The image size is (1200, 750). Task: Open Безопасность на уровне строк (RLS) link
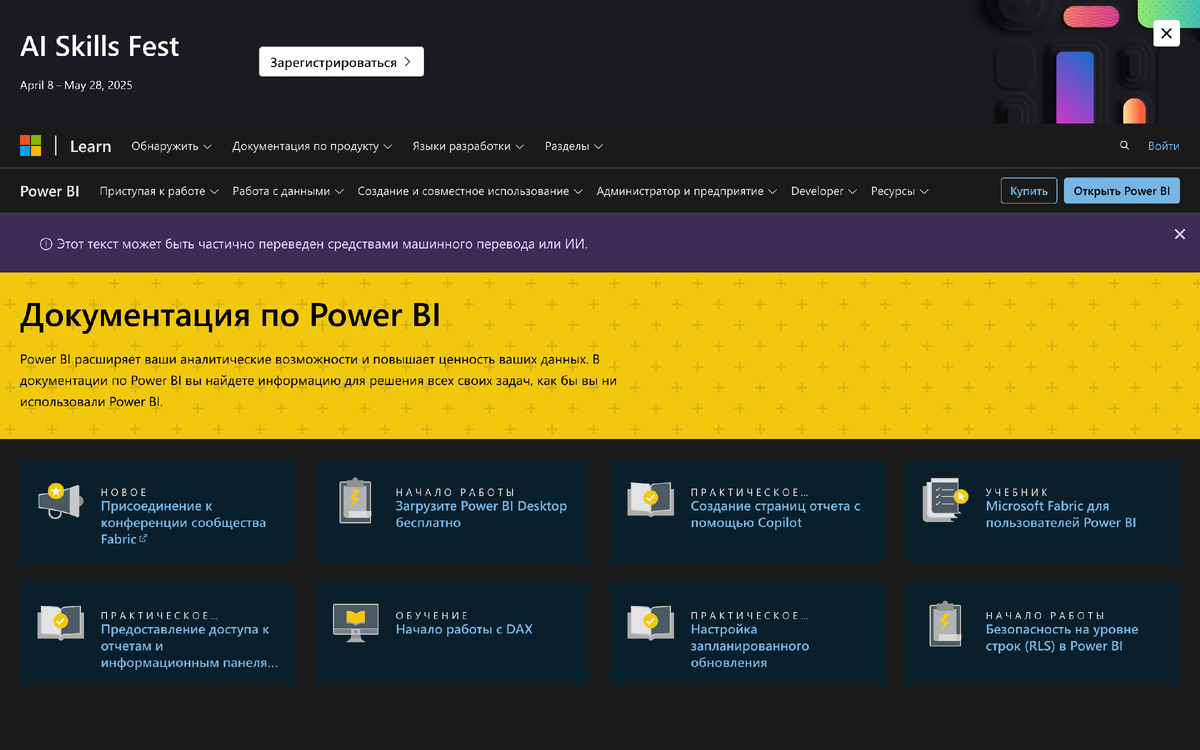tap(1062, 638)
